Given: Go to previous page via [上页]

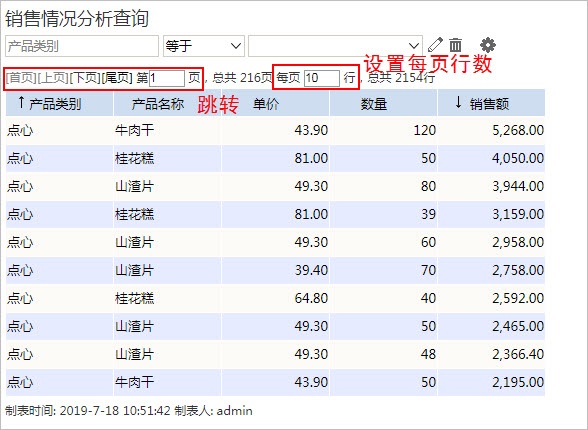Looking at the screenshot, I should 53,78.
